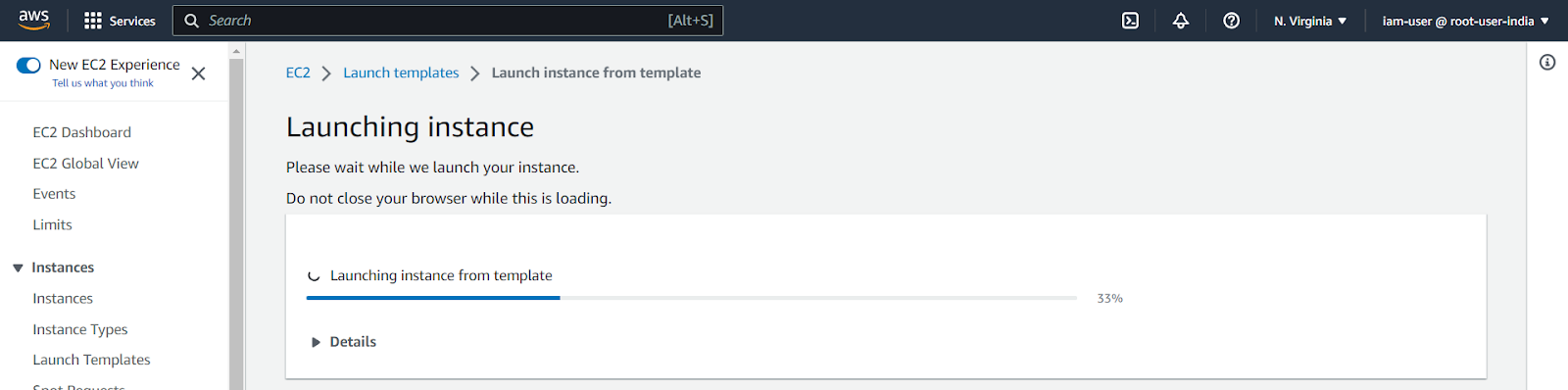Open EC2 Dashboard in sidebar
This screenshot has width=1568, height=390.
tap(82, 132)
